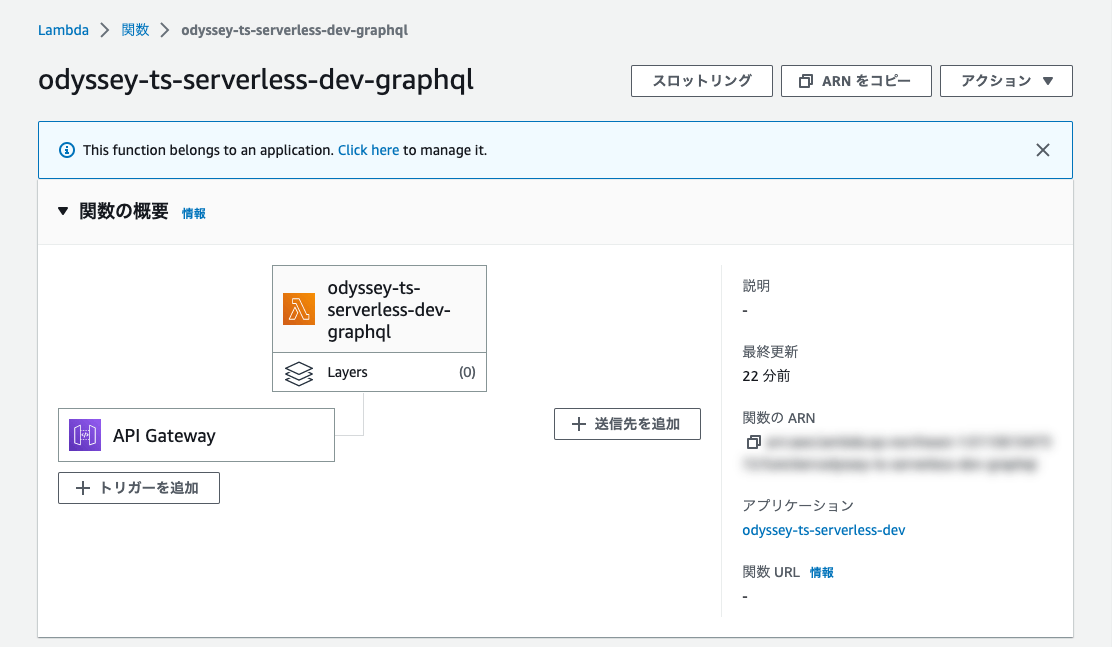This screenshot has height=647, width=1112.
Task: Copy ARN with ARN をコピー button
Action: [x=856, y=81]
